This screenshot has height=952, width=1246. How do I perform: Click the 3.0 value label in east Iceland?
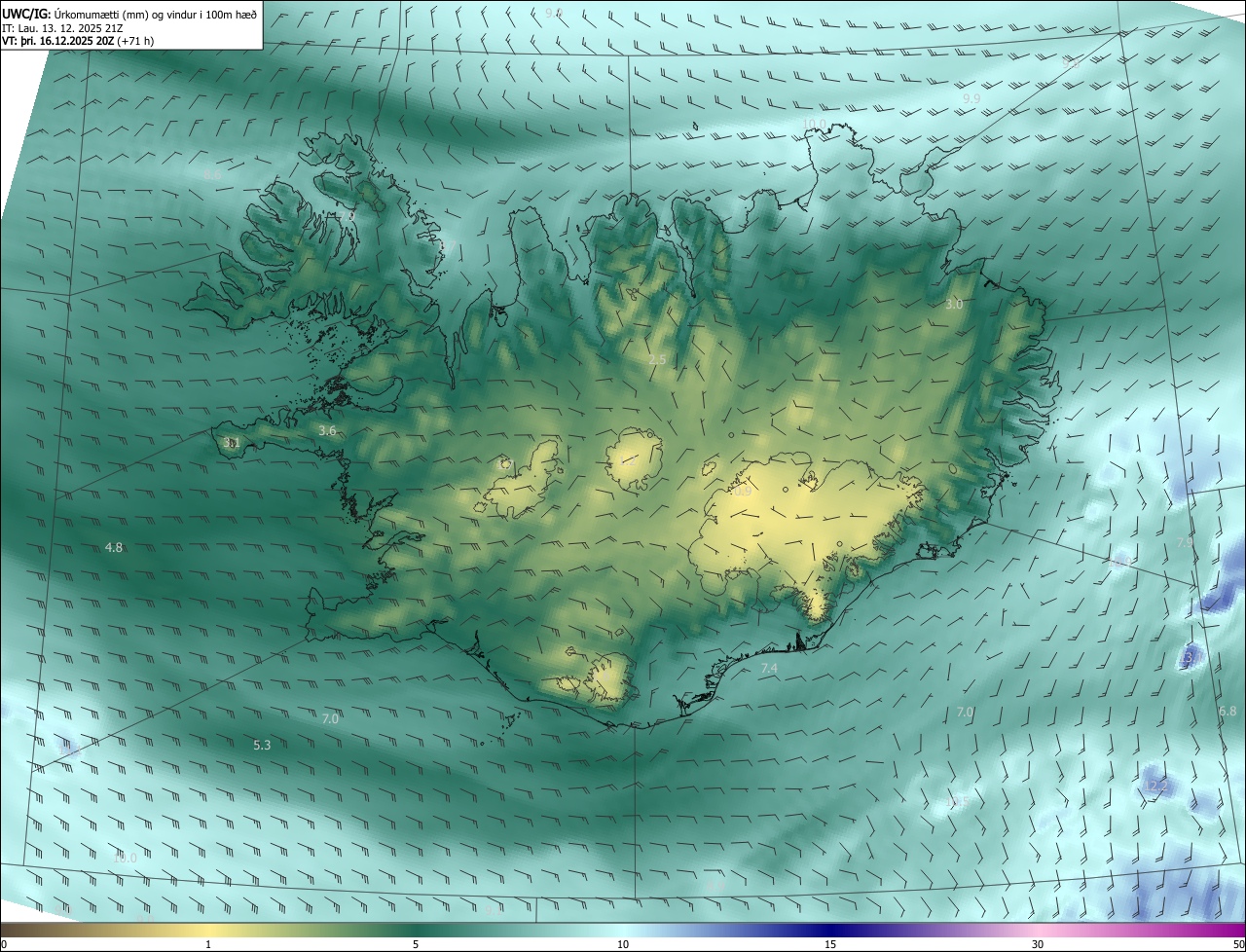click(x=954, y=305)
